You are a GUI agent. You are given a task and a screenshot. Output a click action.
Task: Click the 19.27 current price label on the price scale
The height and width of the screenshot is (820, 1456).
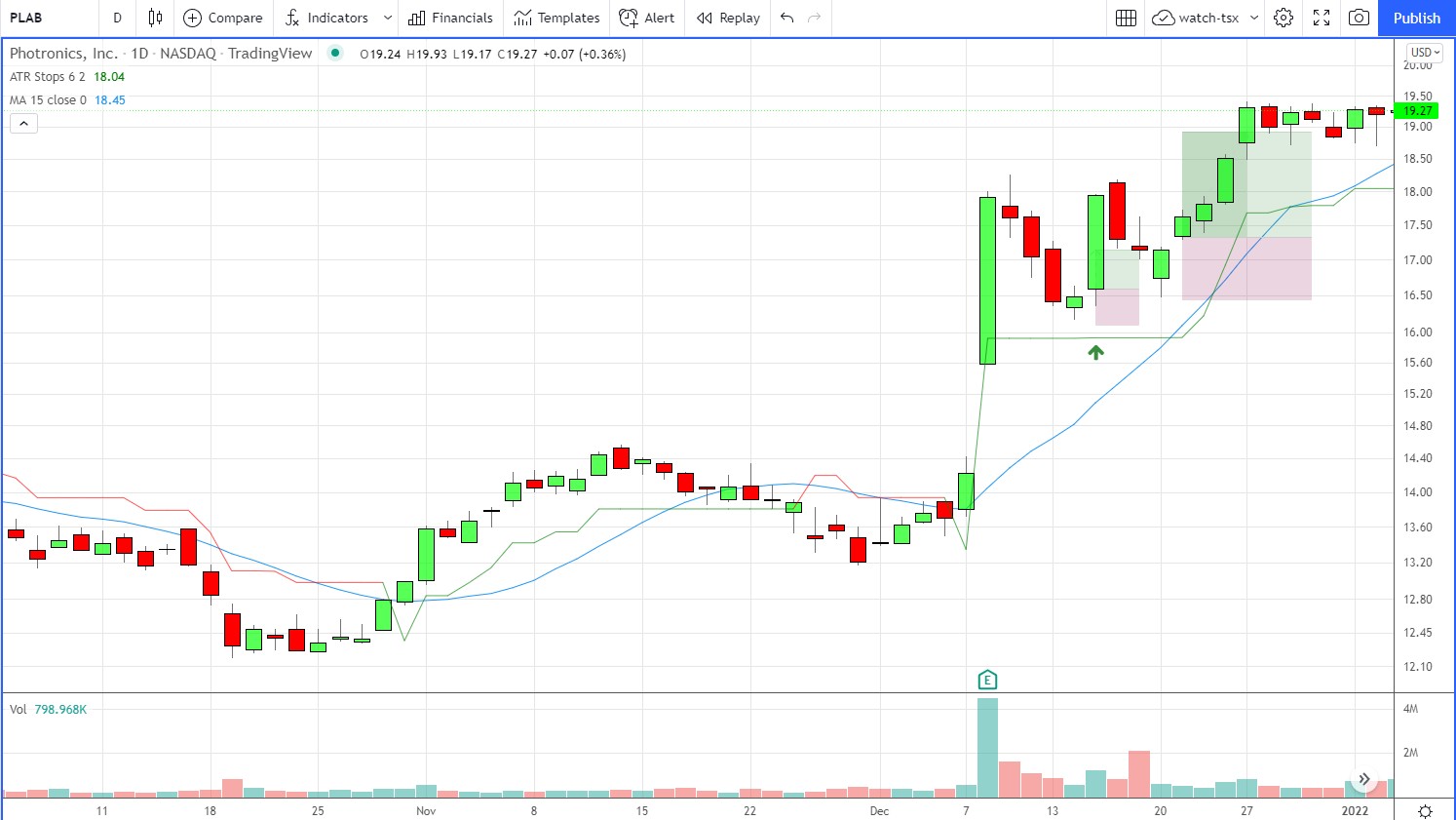pos(1418,111)
